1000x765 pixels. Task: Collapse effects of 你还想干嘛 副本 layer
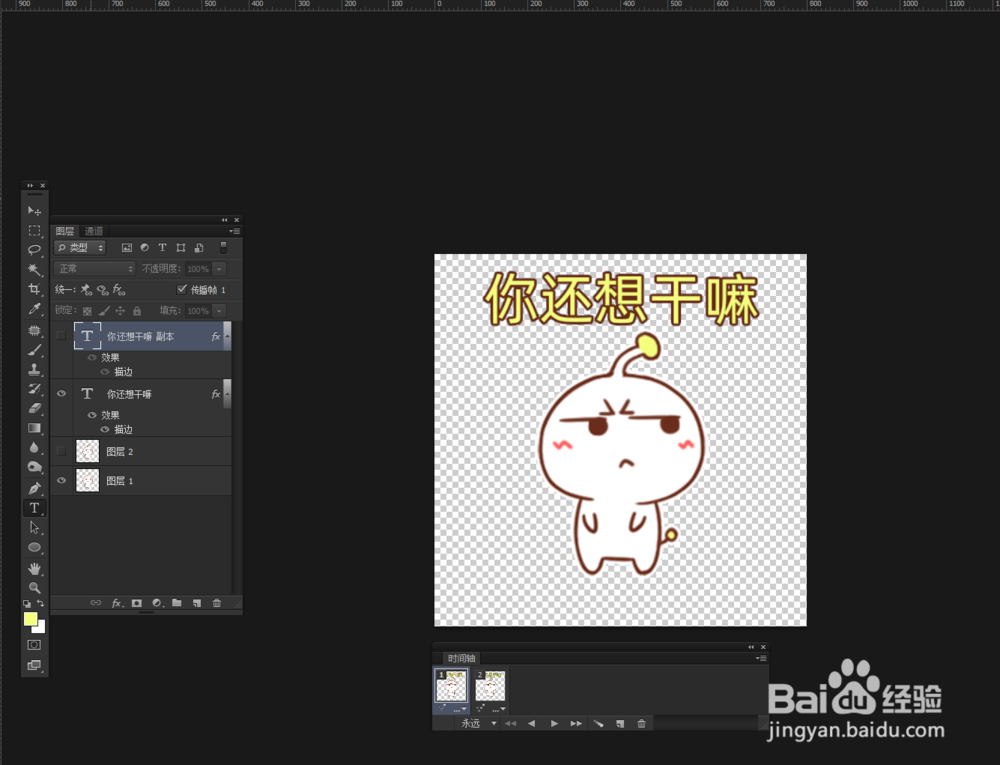[228, 335]
